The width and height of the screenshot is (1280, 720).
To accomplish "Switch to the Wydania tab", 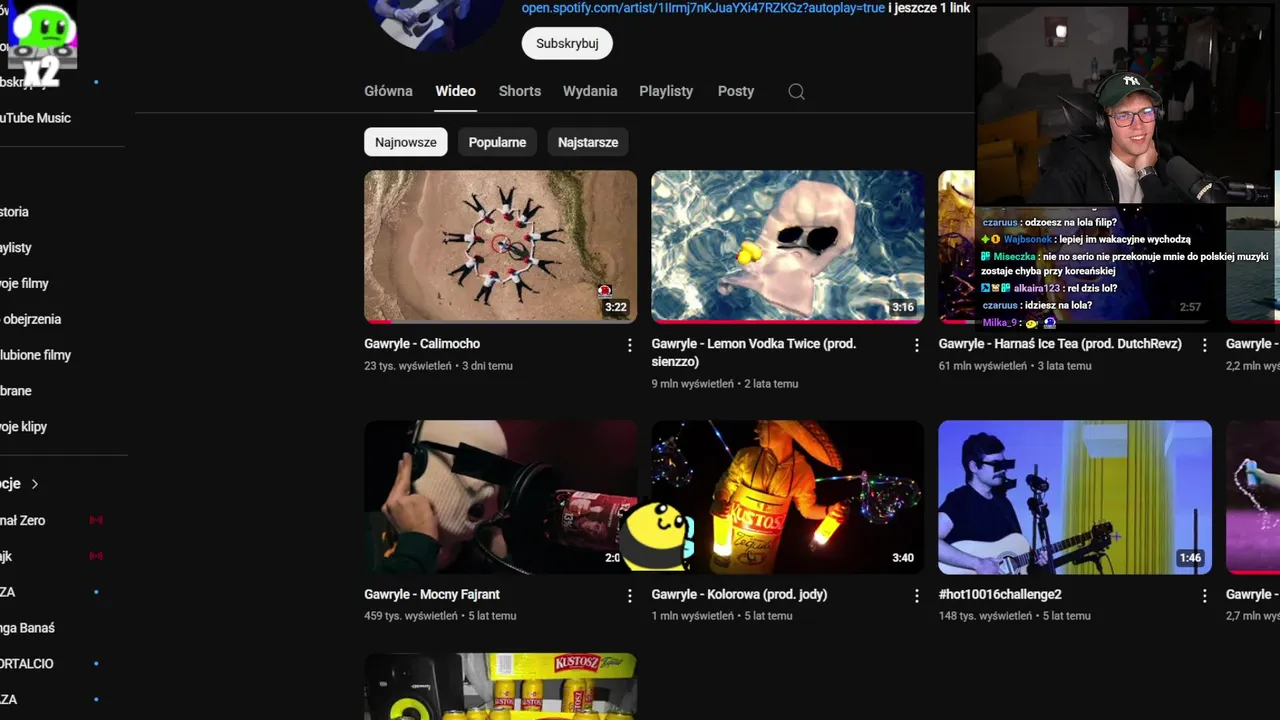I will [590, 91].
